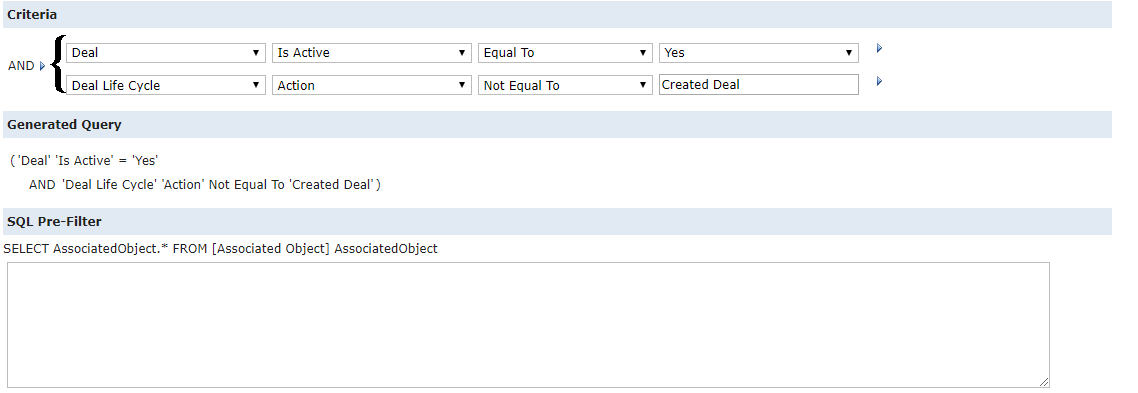Viewport: 1138px width, 393px height.
Task: Click the Created Deal value text box
Action: pyautogui.click(x=759, y=84)
